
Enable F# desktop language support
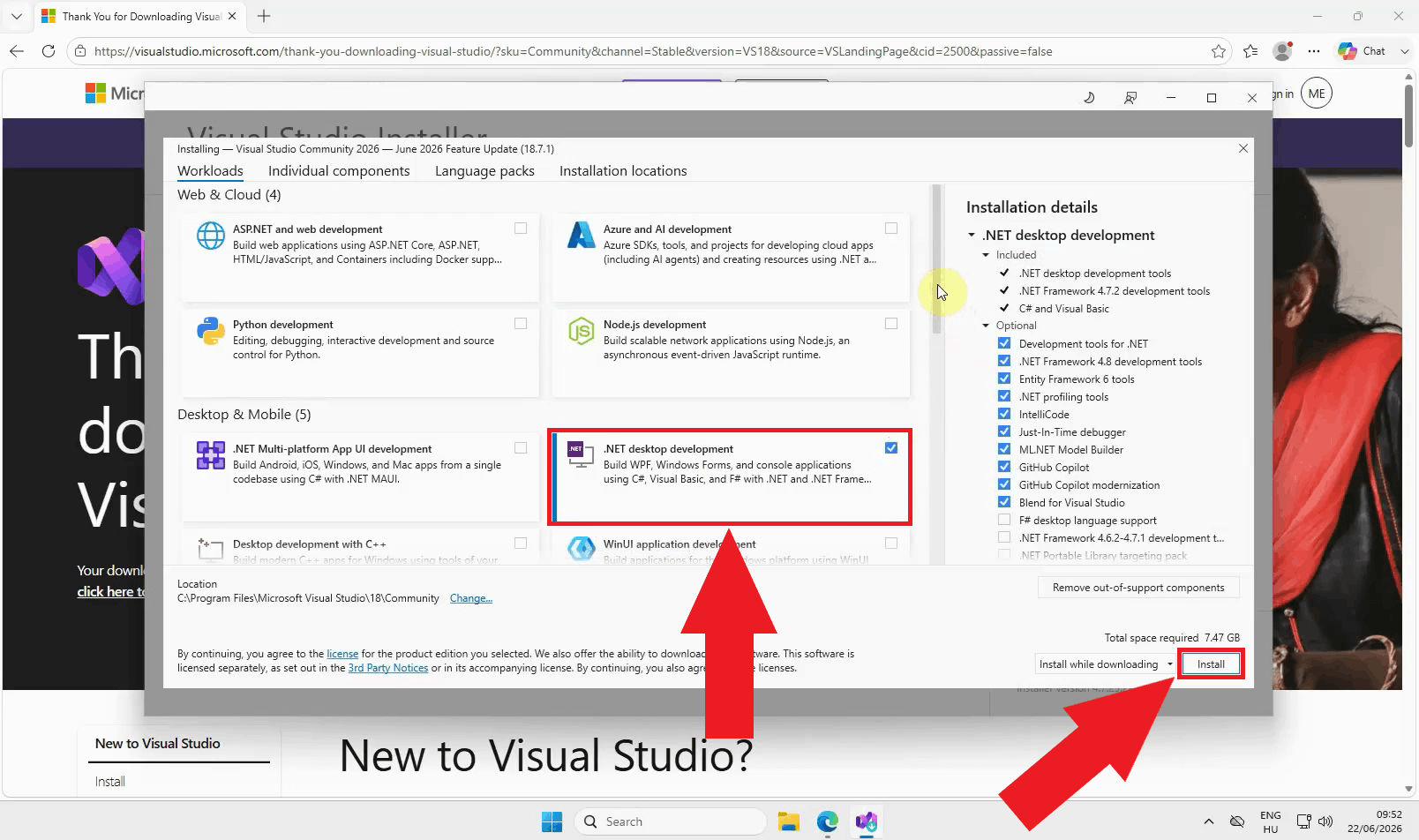coord(1004,520)
